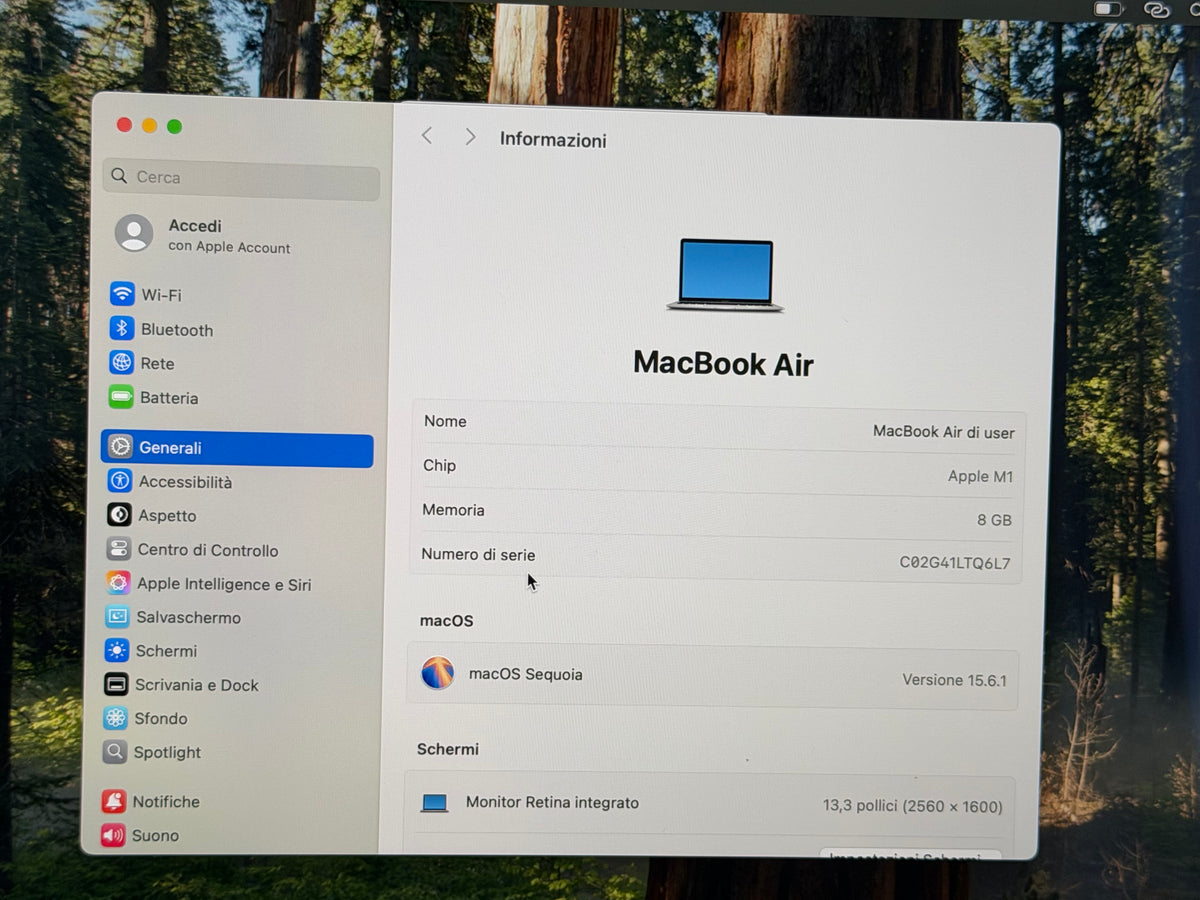Select the Notifiche label in the sidebar
Screen dimensions: 1200x900
click(x=166, y=802)
